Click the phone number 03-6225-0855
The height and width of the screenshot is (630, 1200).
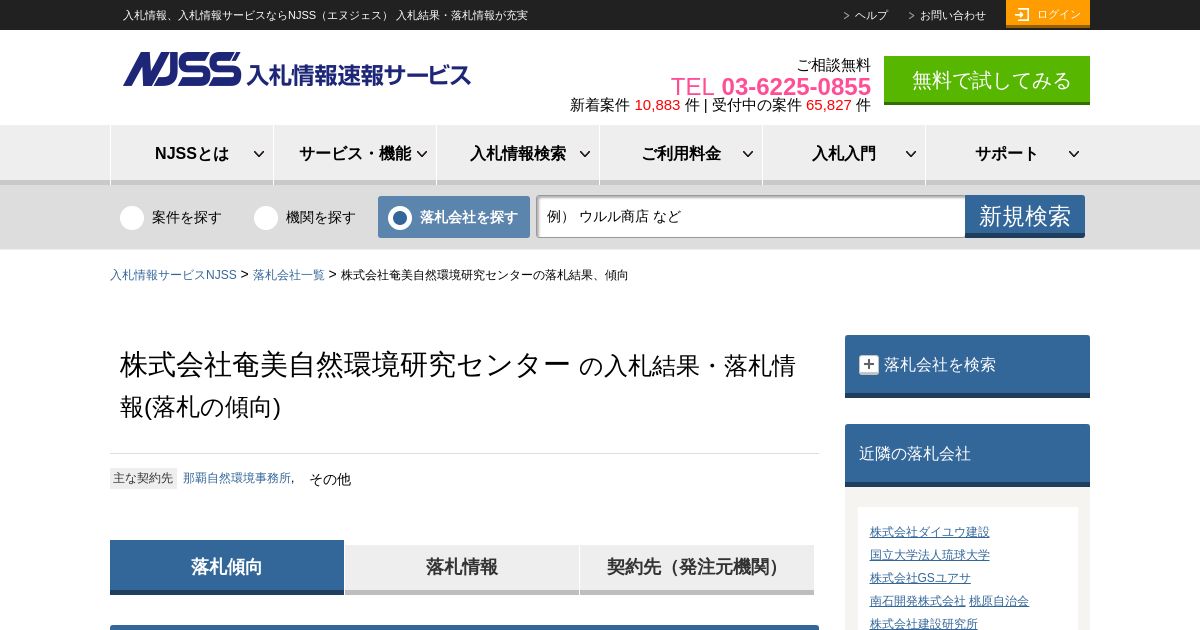click(x=796, y=86)
